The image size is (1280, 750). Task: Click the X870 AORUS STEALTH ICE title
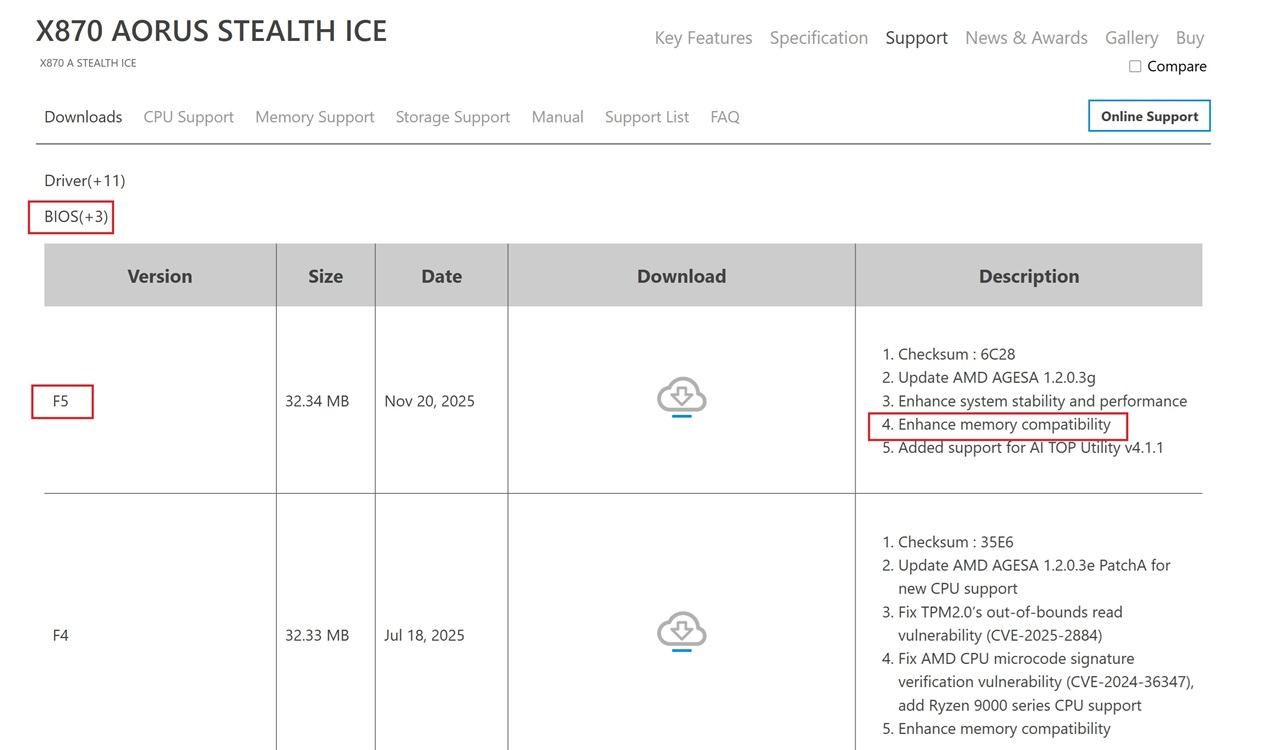[x=211, y=31]
